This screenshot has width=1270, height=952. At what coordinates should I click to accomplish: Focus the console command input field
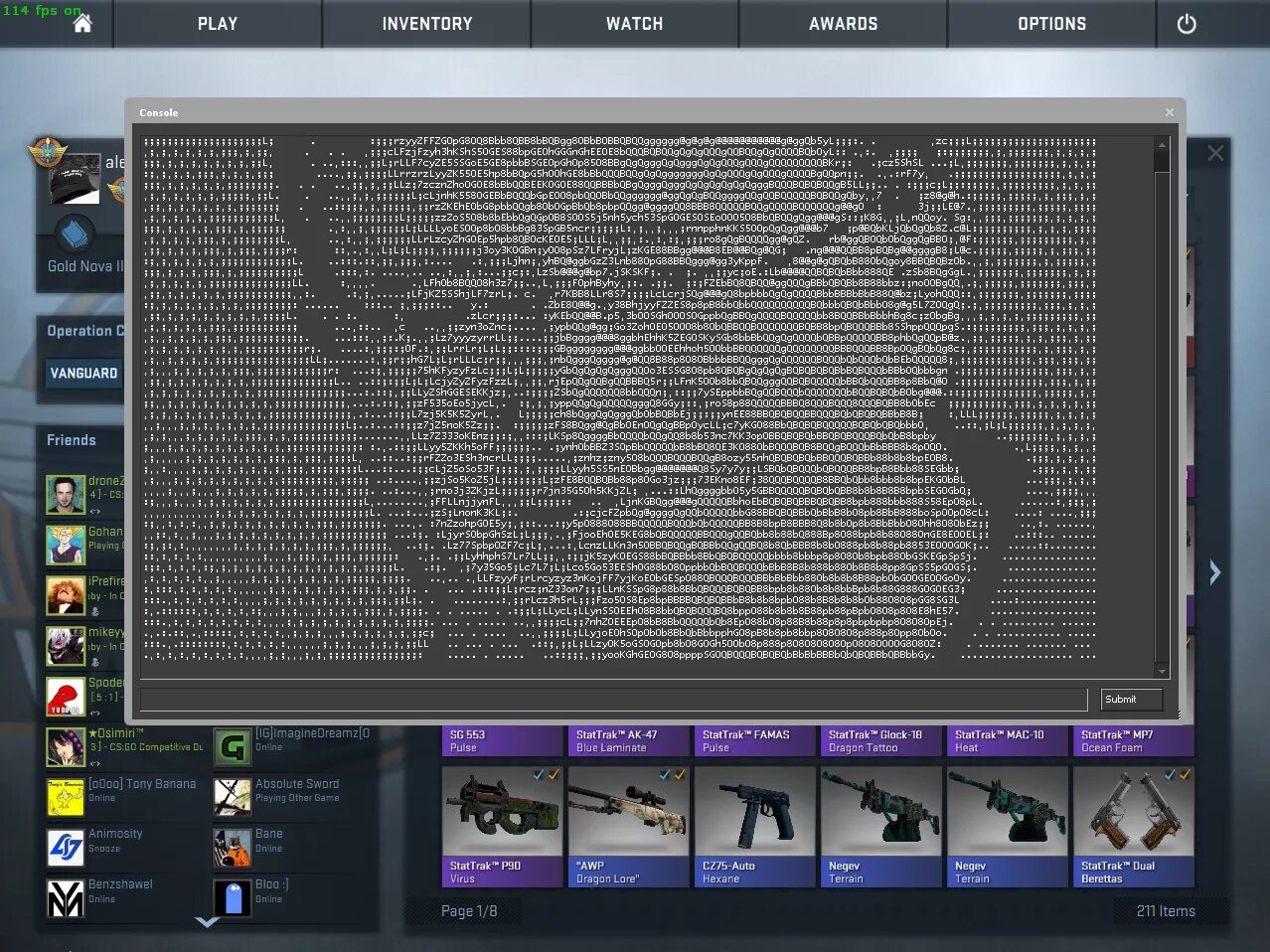(x=614, y=700)
